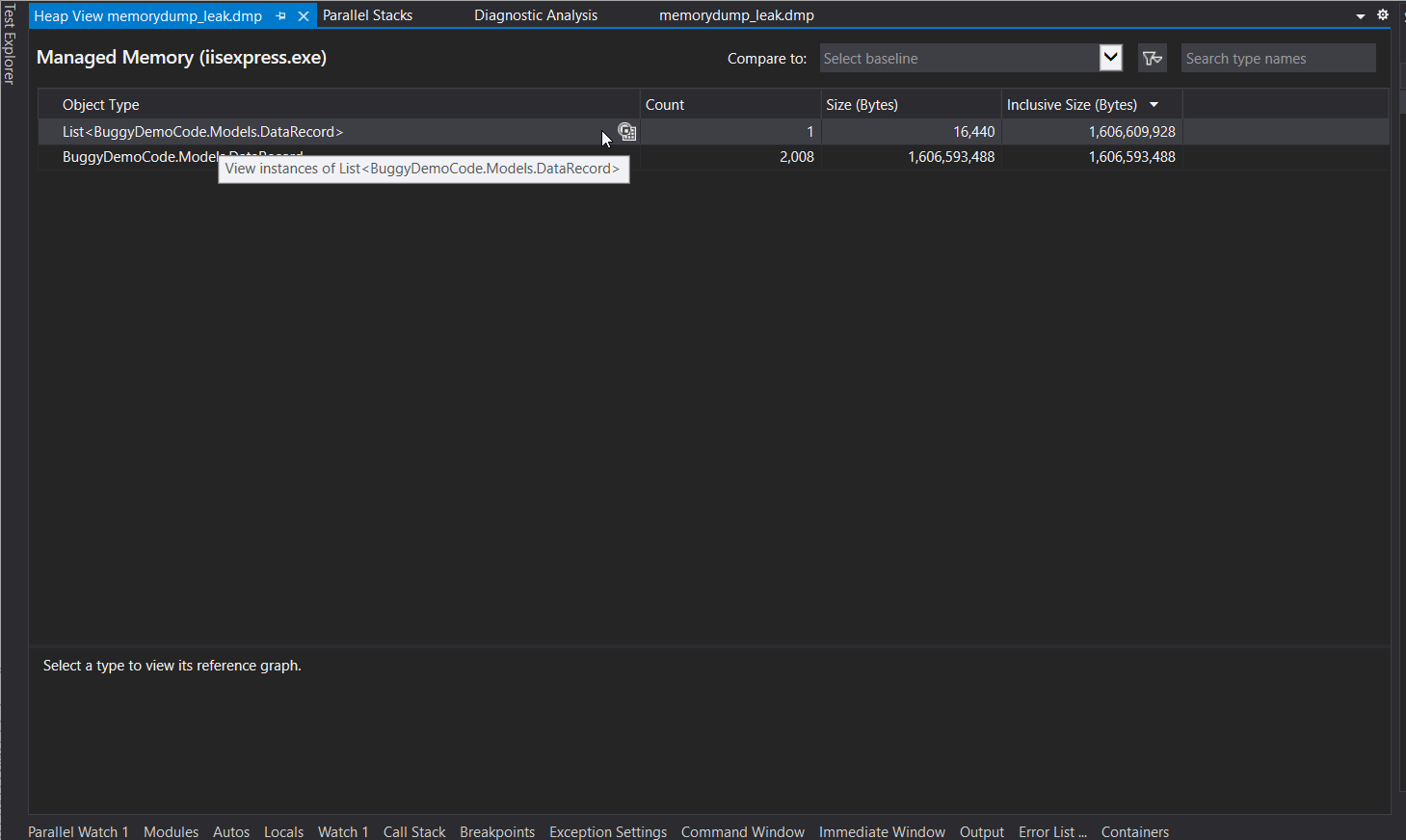Open the Locals tool window tab
Image resolution: width=1406 pixels, height=840 pixels.
coord(283,831)
